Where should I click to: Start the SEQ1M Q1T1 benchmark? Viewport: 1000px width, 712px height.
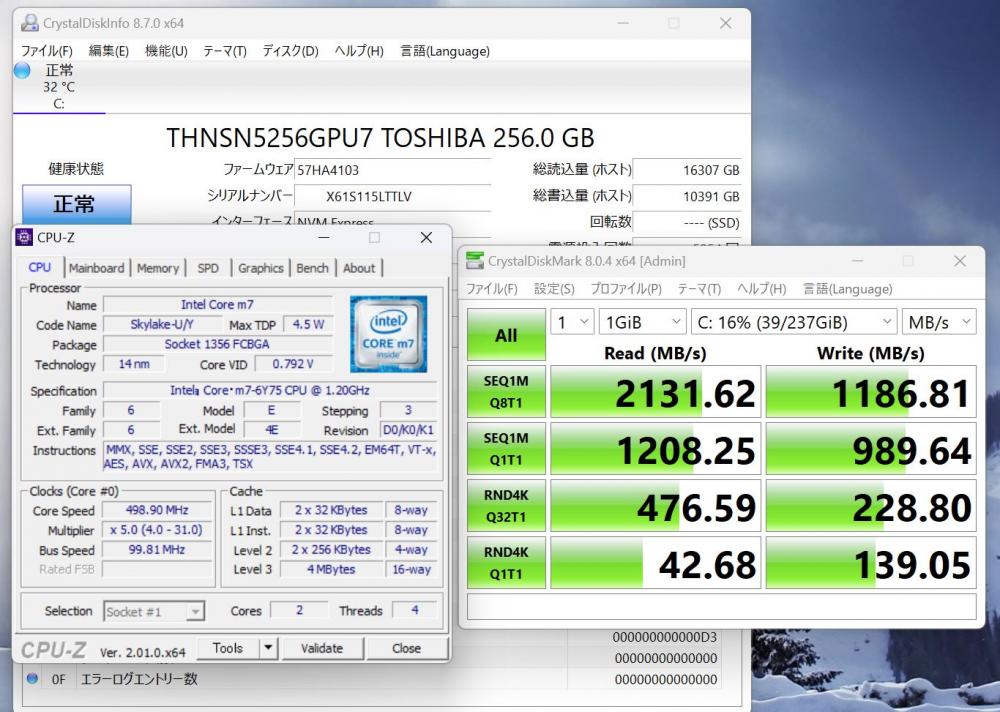click(506, 449)
